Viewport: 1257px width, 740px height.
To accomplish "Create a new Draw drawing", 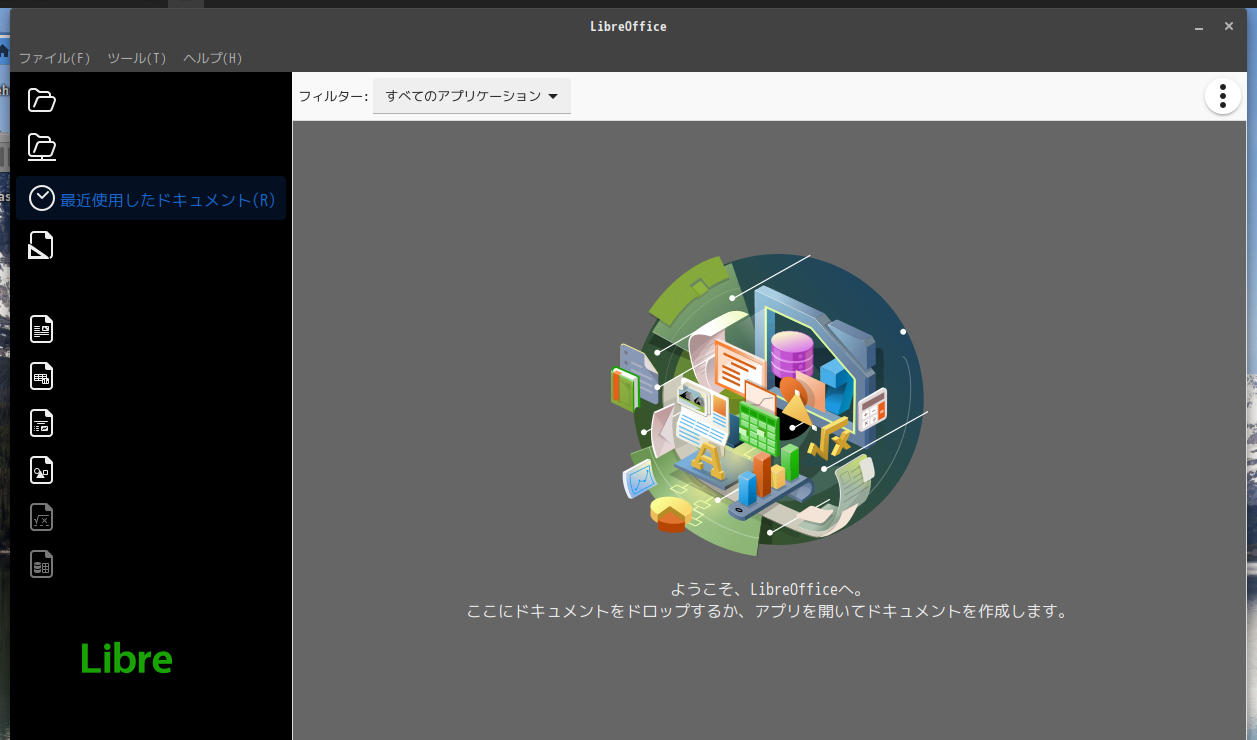I will pyautogui.click(x=41, y=470).
